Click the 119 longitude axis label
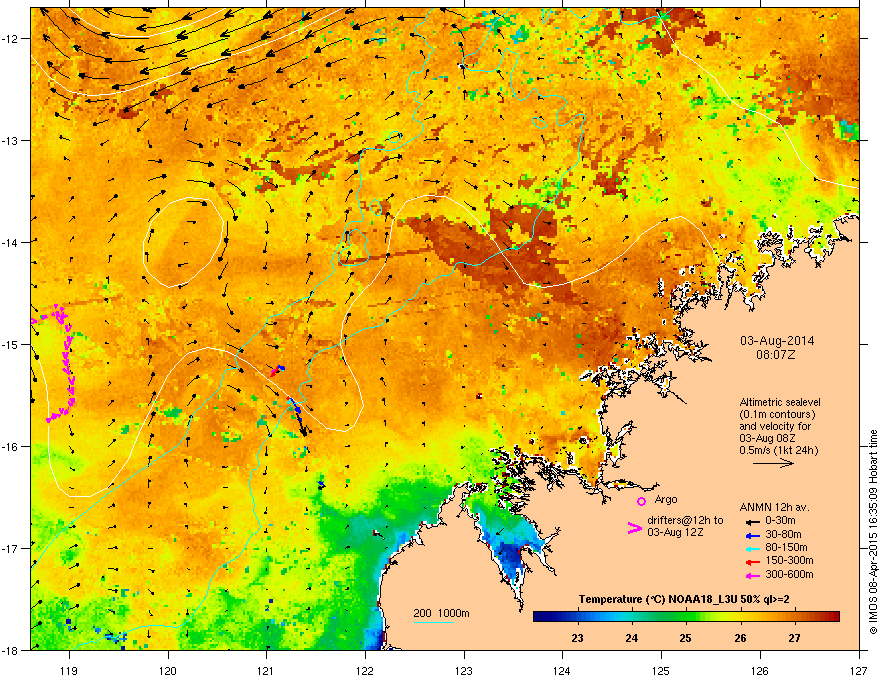Image resolution: width=880 pixels, height=680 pixels. click(69, 670)
